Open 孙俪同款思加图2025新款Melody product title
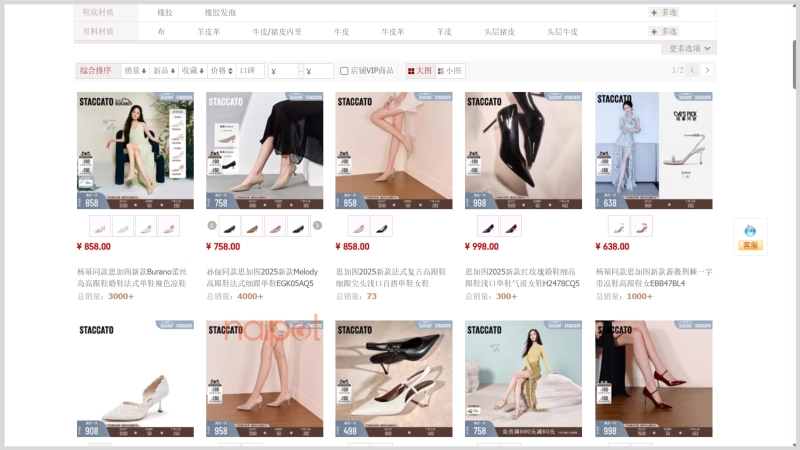Image resolution: width=800 pixels, height=450 pixels. pyautogui.click(x=262, y=278)
